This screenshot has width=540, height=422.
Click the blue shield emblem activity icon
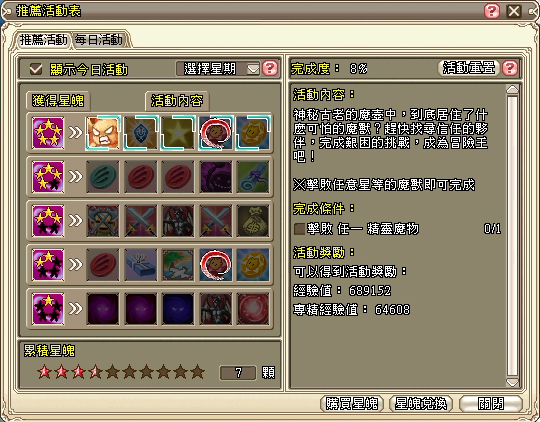[141, 133]
